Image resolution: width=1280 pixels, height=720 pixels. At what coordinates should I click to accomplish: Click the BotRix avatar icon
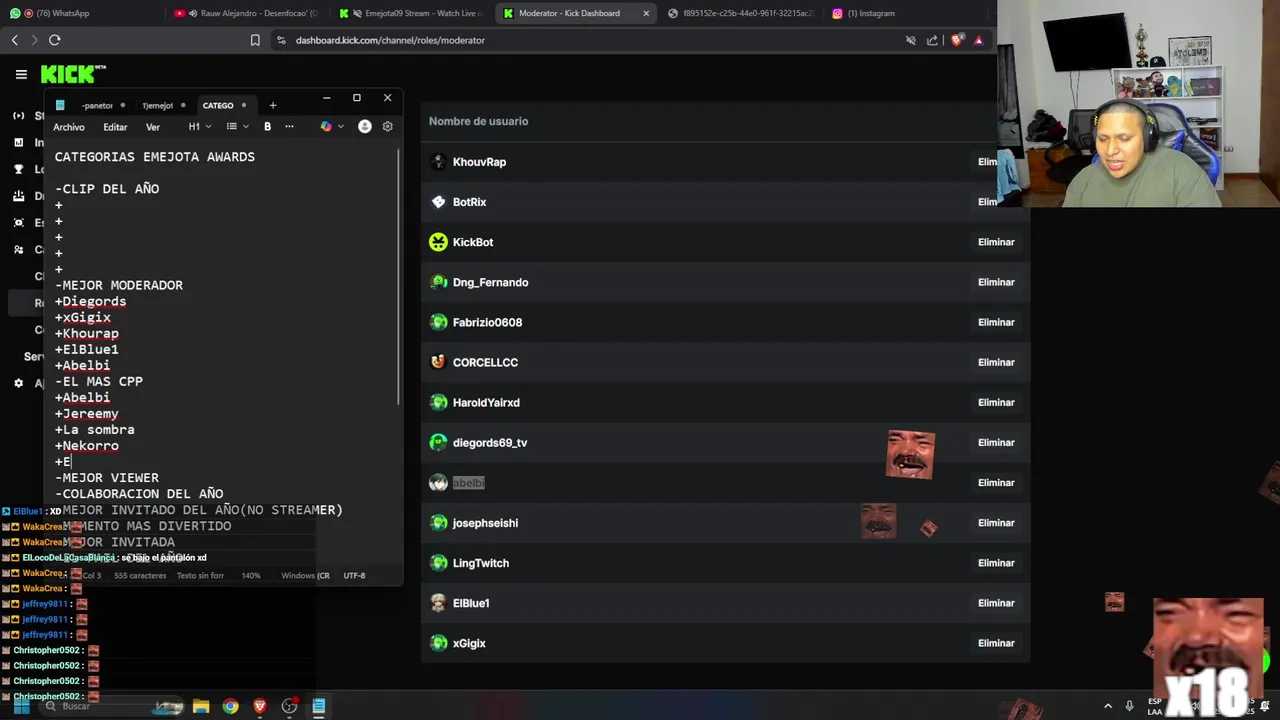tap(438, 202)
